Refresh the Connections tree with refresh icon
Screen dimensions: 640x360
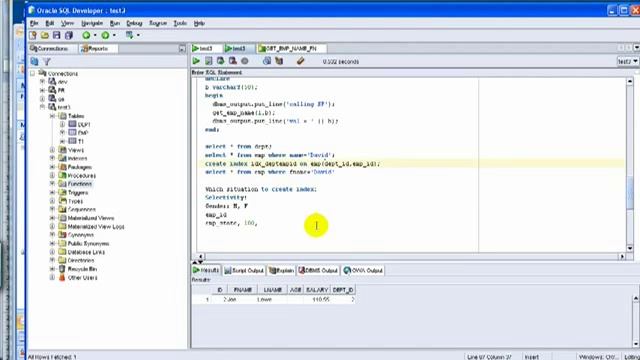pos(34,62)
